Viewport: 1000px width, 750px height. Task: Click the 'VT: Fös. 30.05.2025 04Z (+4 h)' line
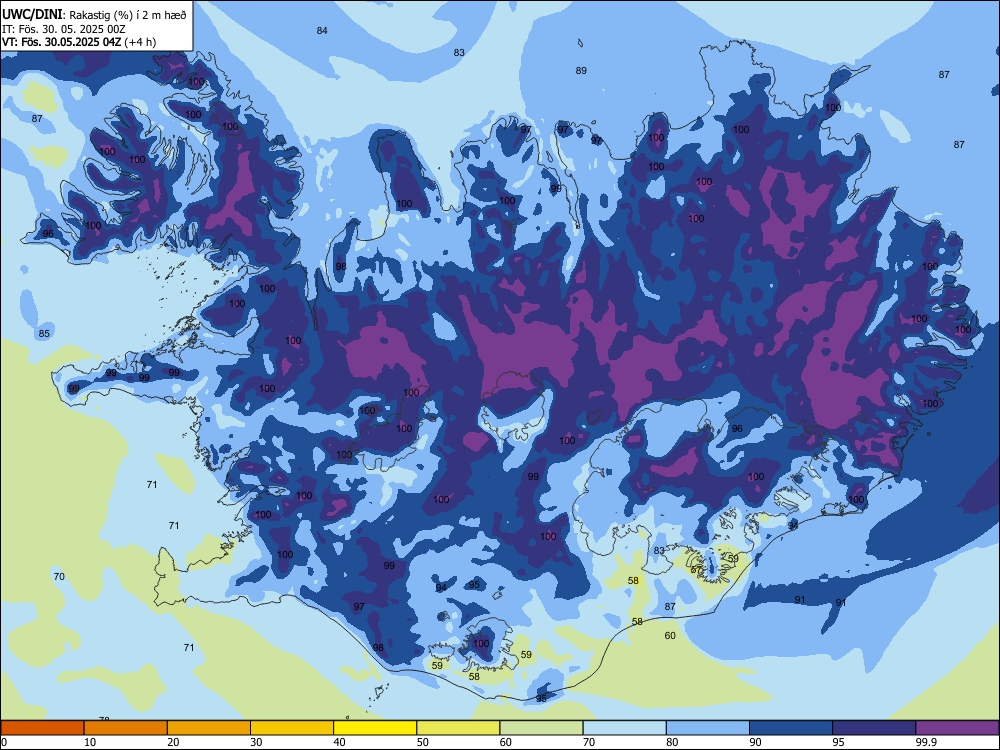[79, 42]
